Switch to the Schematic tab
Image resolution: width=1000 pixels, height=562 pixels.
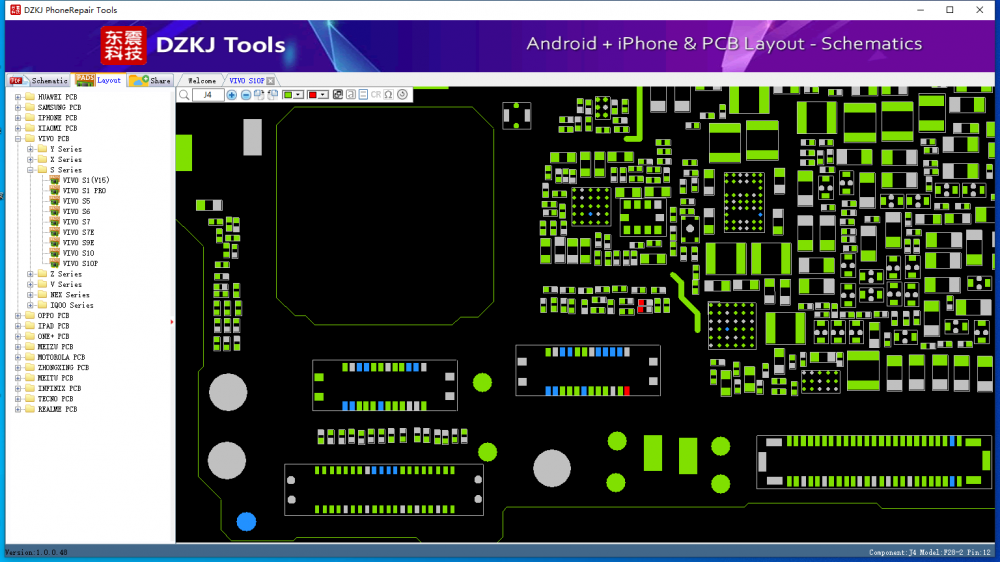point(39,80)
